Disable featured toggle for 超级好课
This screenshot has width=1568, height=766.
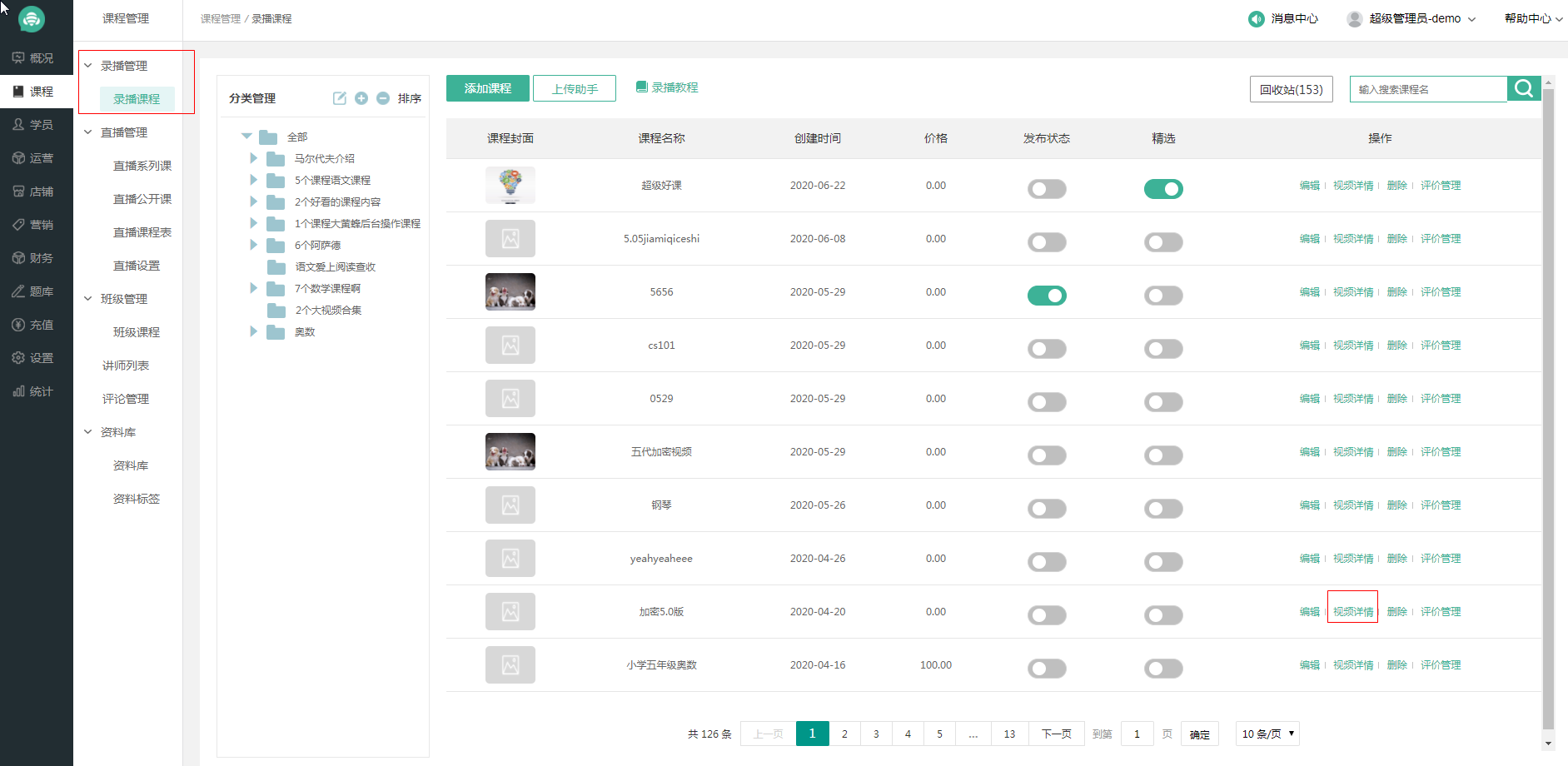tap(1163, 189)
